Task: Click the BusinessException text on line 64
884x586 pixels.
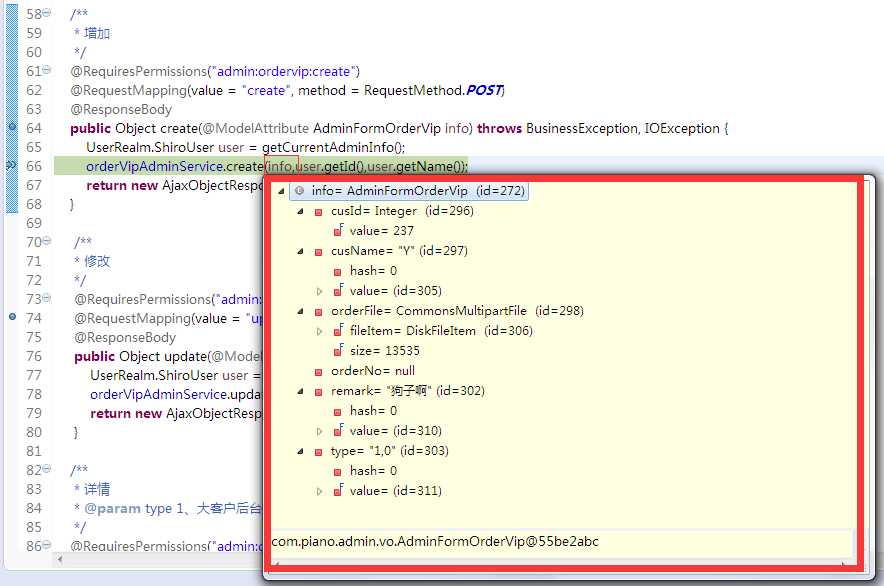Action: click(x=581, y=129)
